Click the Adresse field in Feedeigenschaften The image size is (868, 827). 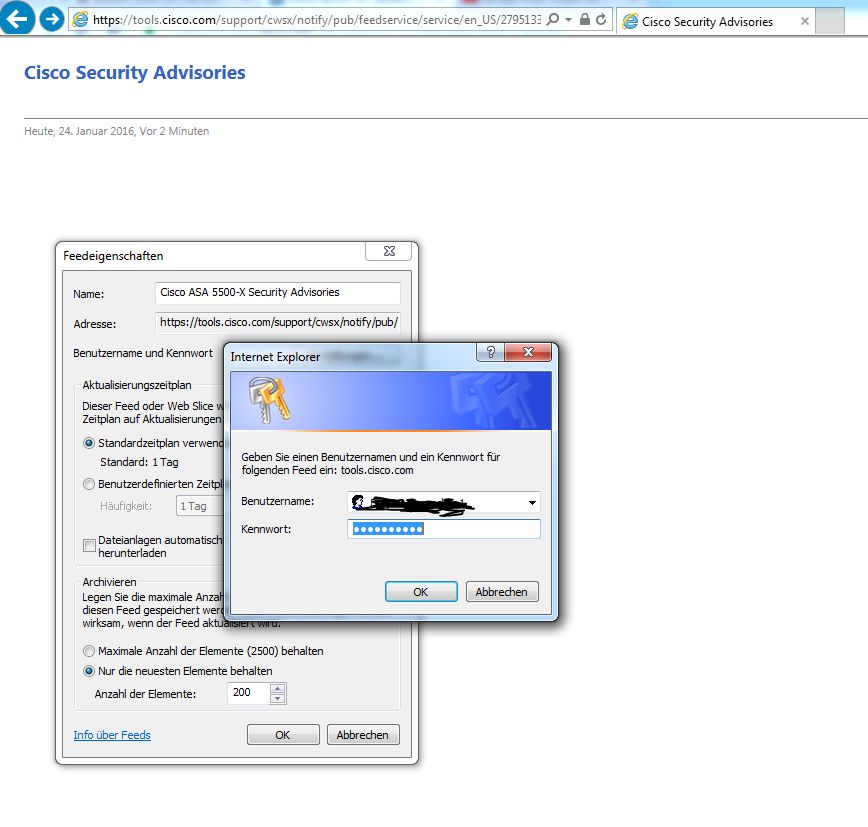(278, 323)
